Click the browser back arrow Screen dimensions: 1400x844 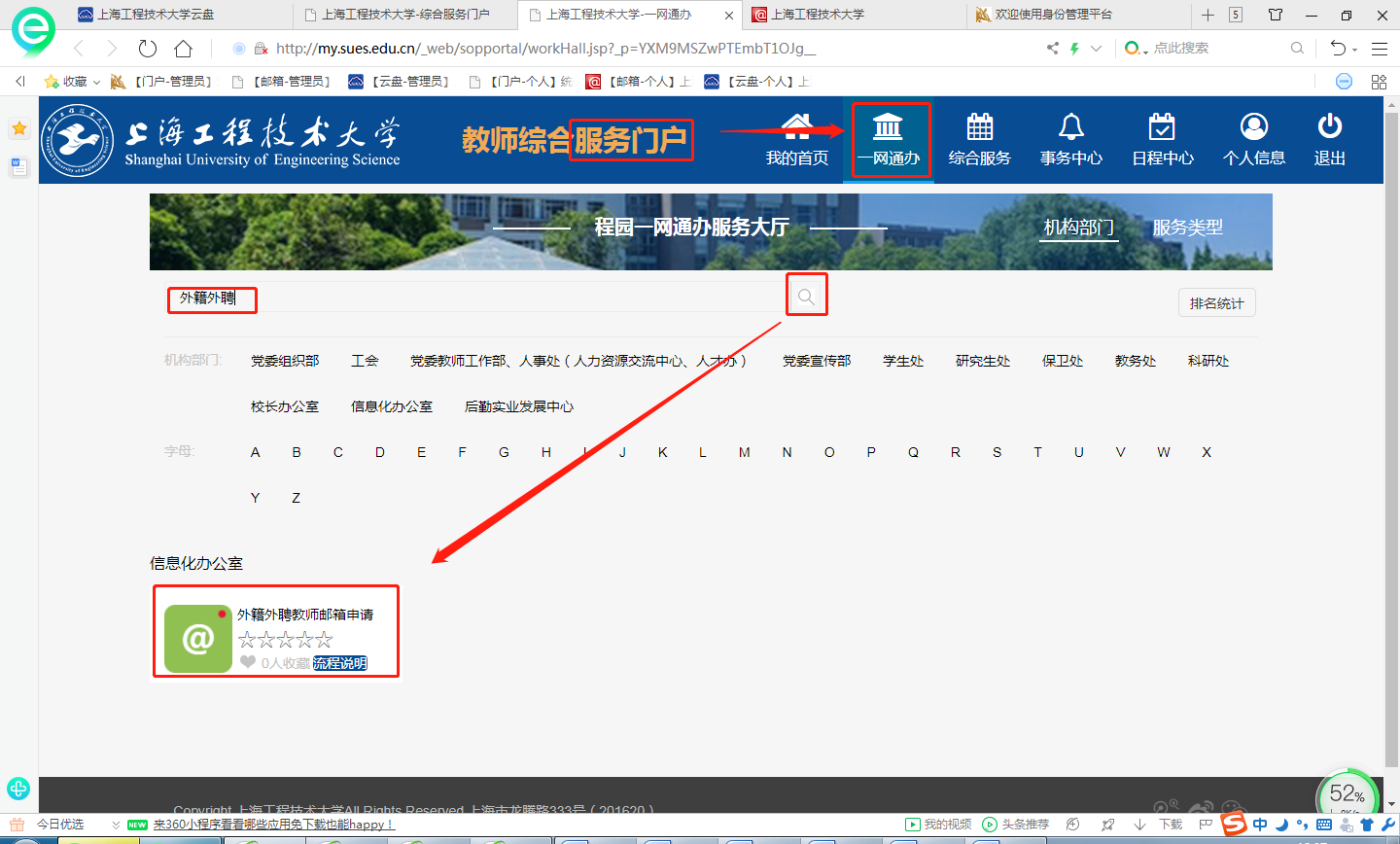pos(80,49)
